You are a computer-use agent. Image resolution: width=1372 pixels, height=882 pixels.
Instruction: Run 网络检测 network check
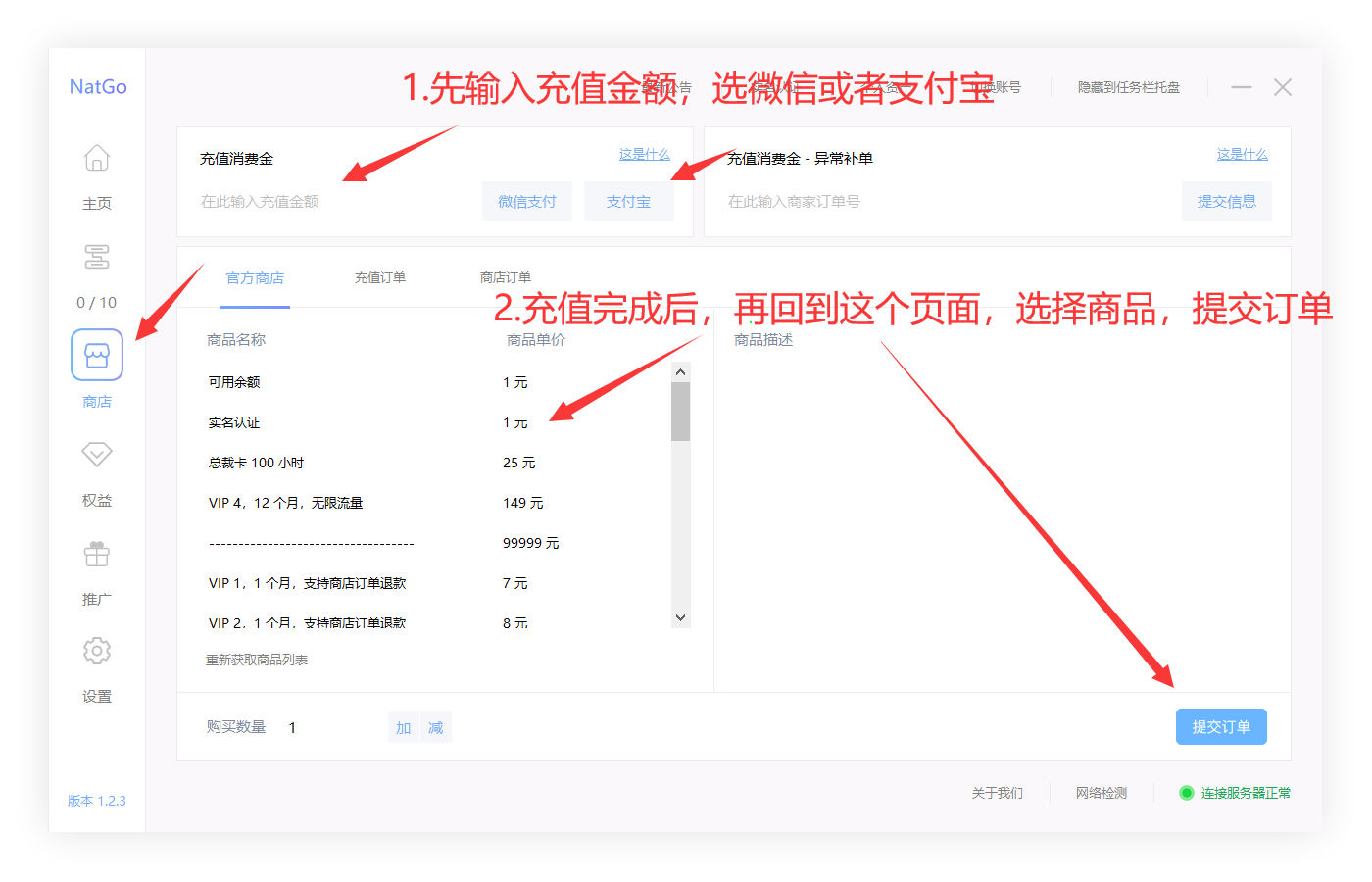tap(1101, 794)
